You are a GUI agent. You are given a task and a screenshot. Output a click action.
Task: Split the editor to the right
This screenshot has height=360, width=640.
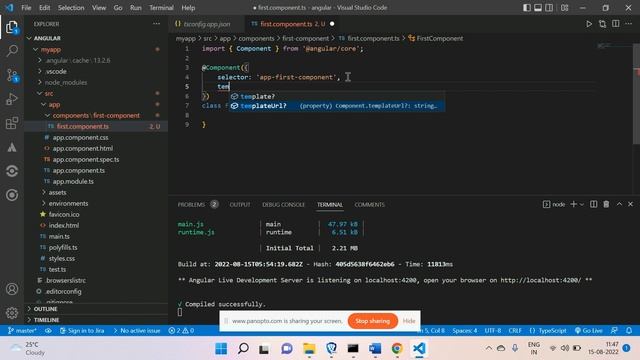(x=616, y=24)
